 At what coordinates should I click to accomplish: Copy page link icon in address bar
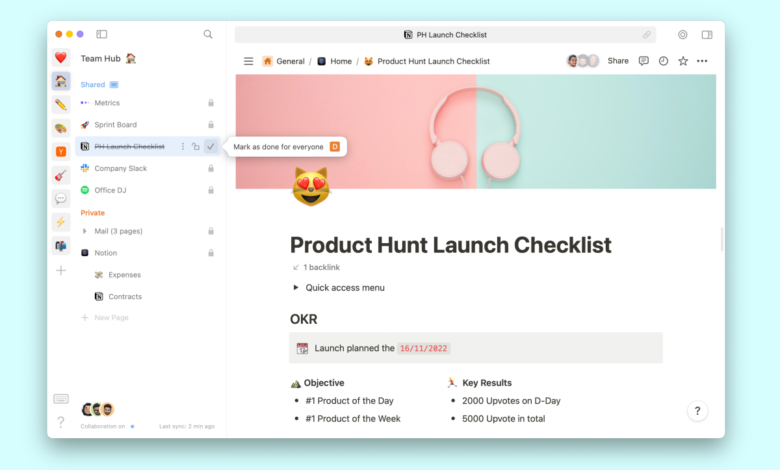pos(646,35)
